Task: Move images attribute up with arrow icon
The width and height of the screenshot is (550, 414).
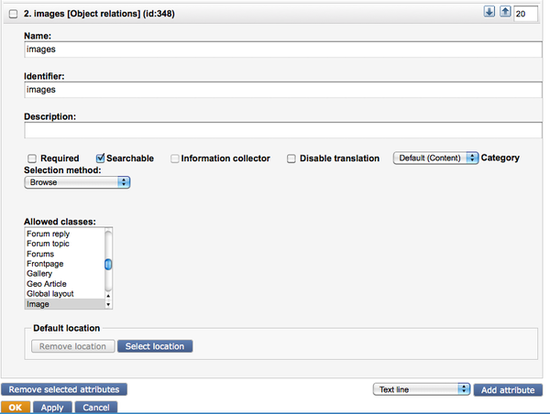Action: click(x=505, y=12)
